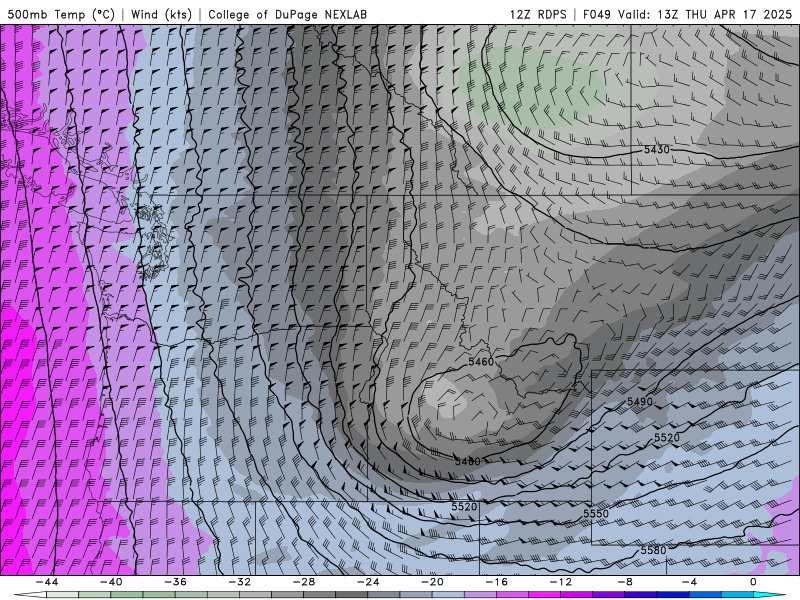
Task: Click the 'F049' forecast hour text
Action: 597,14
